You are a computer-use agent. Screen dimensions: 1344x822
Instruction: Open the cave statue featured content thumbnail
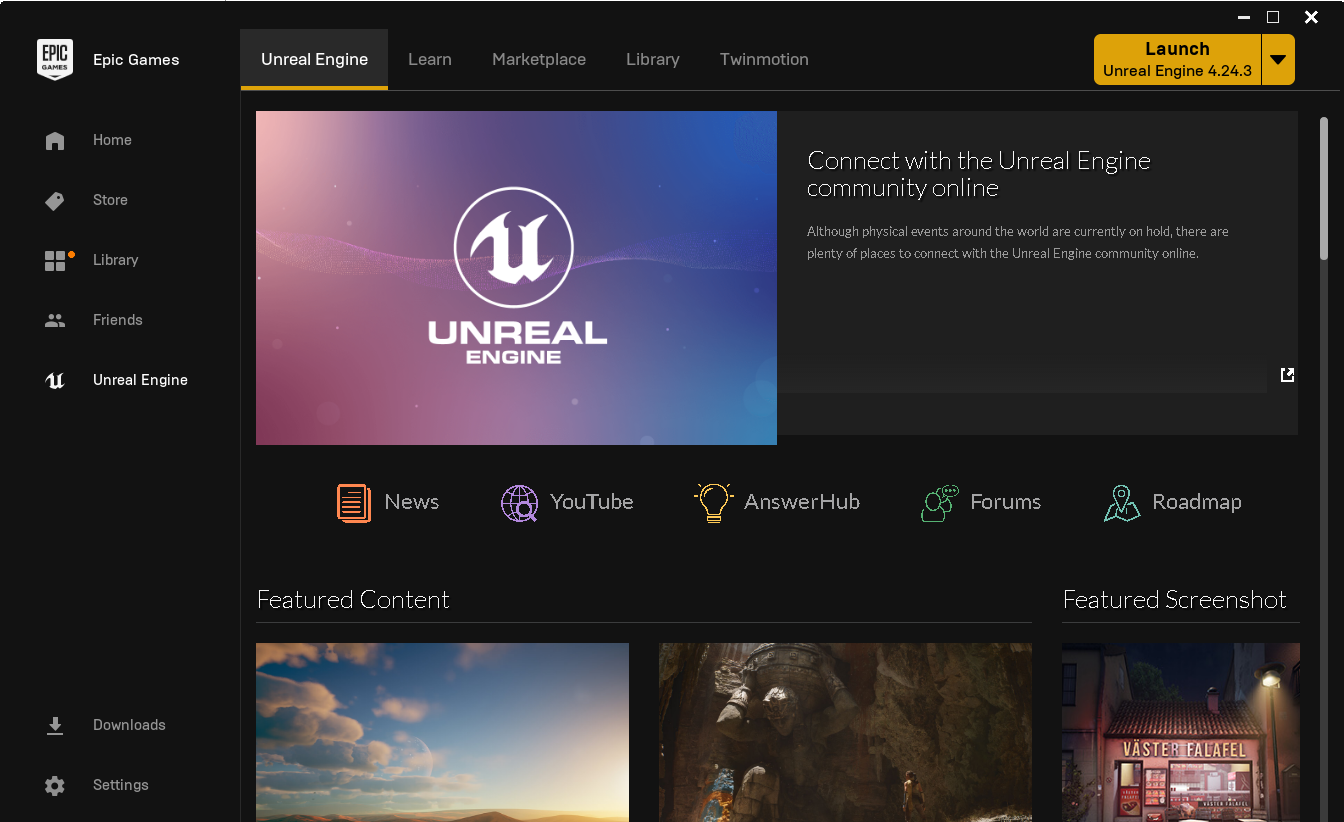(x=845, y=732)
